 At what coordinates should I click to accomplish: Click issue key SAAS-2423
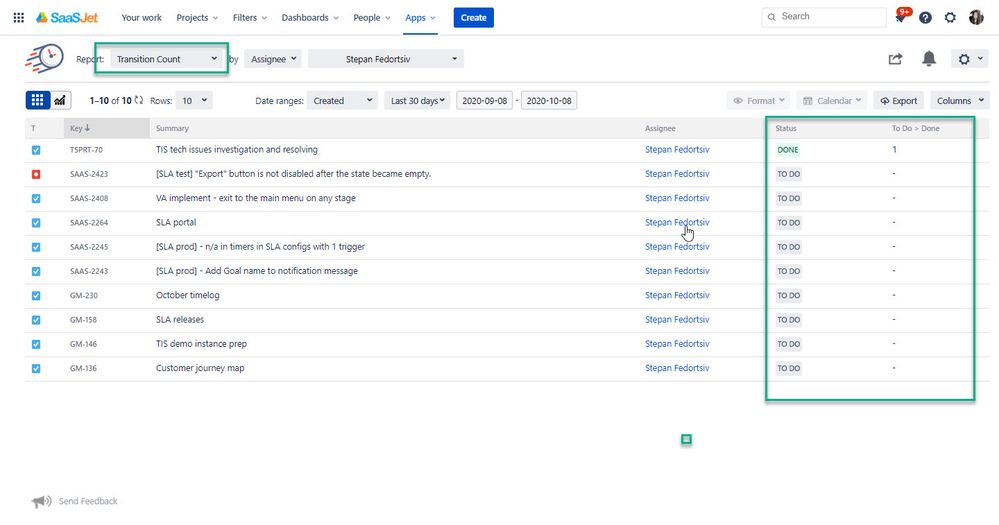point(89,174)
